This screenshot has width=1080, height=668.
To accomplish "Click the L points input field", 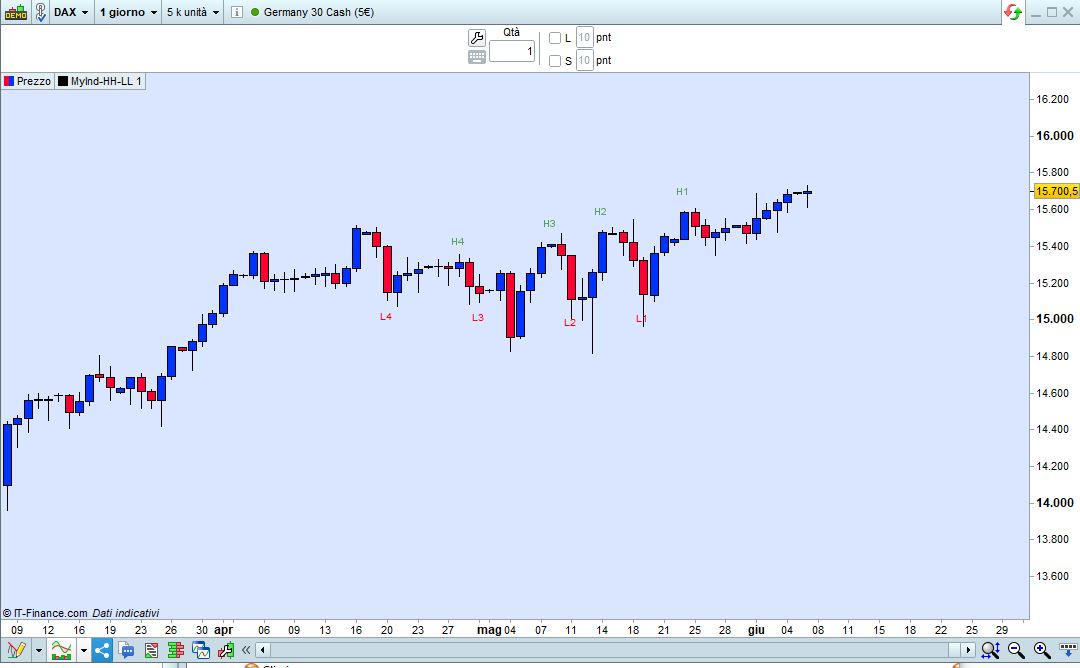I will click(584, 37).
